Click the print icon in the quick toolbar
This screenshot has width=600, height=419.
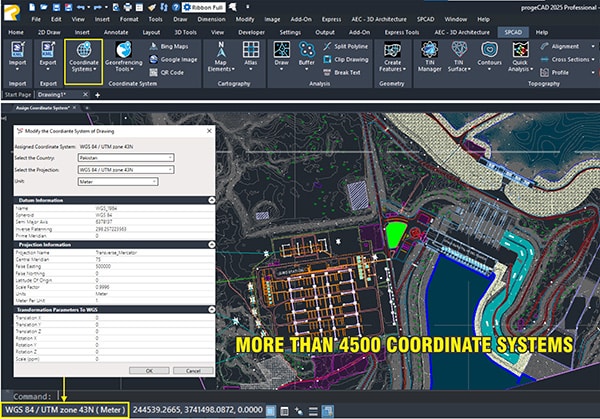[128, 7]
